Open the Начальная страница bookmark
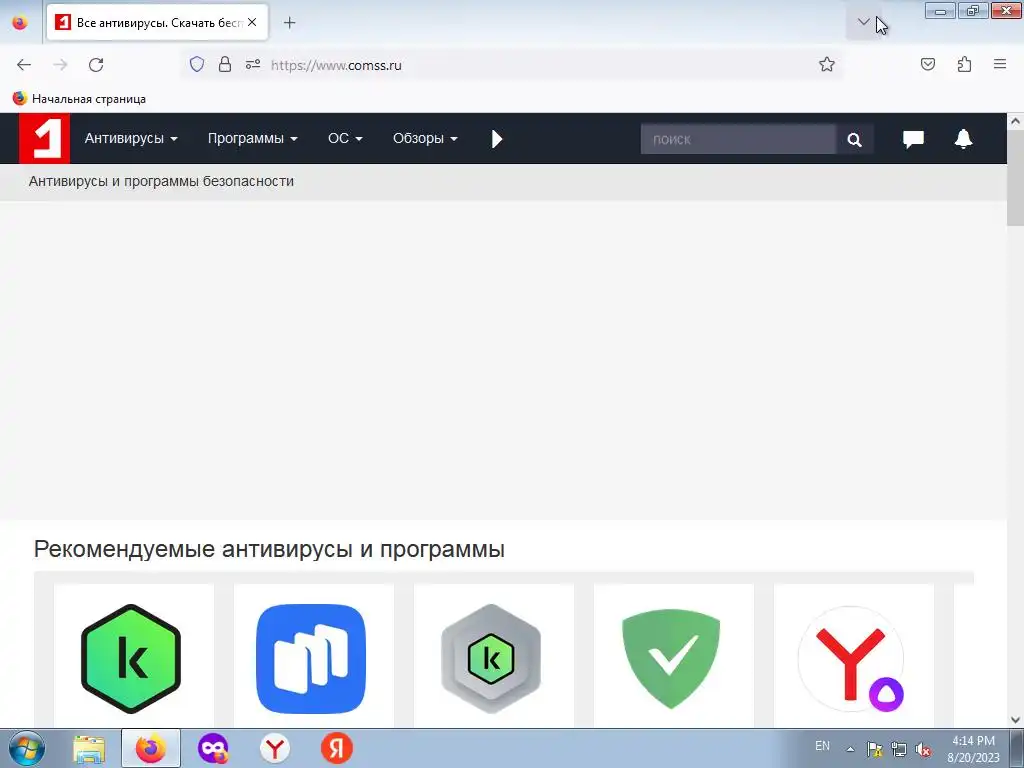This screenshot has width=1024, height=768. coord(79,99)
